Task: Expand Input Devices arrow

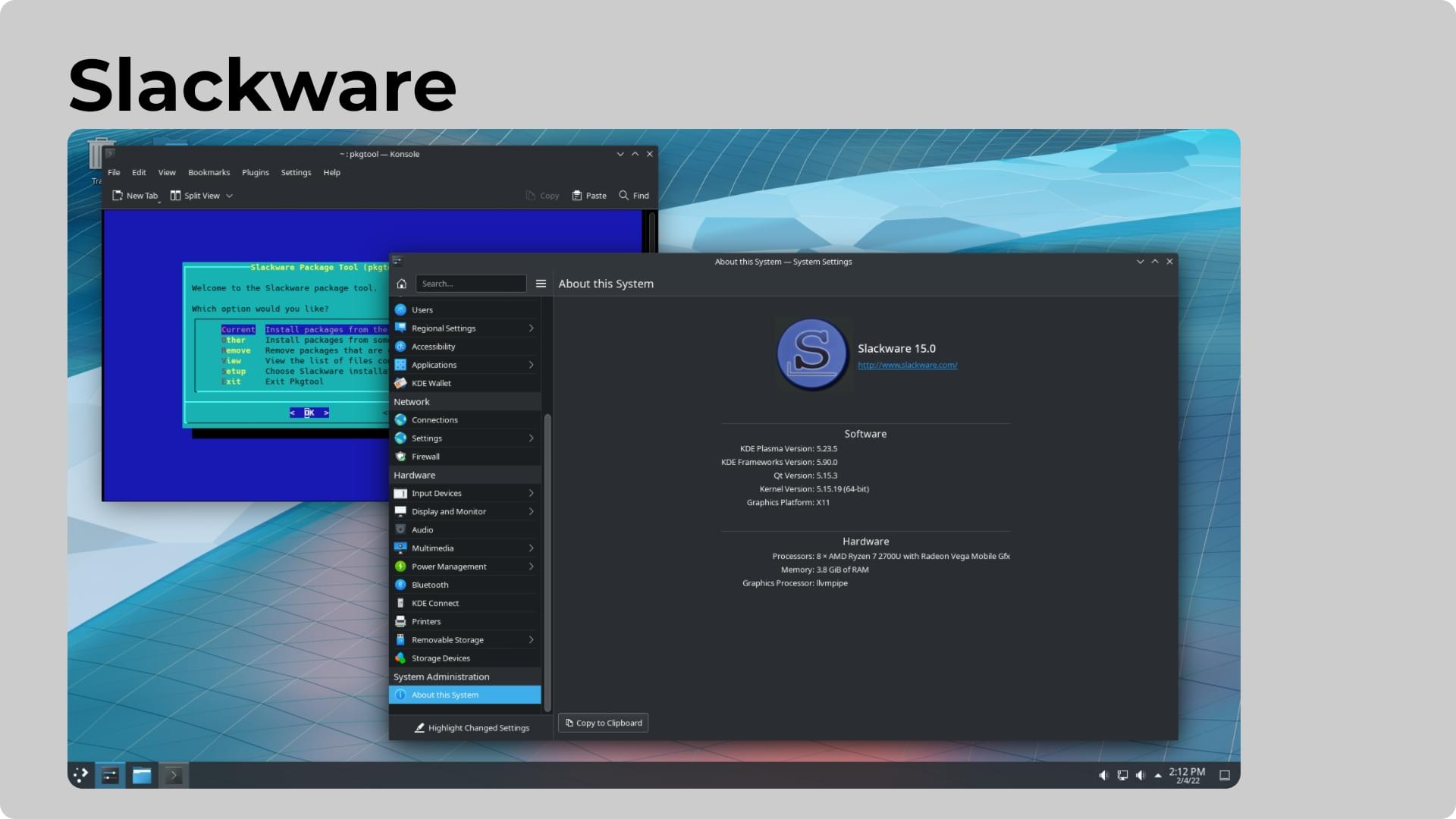Action: (x=531, y=493)
